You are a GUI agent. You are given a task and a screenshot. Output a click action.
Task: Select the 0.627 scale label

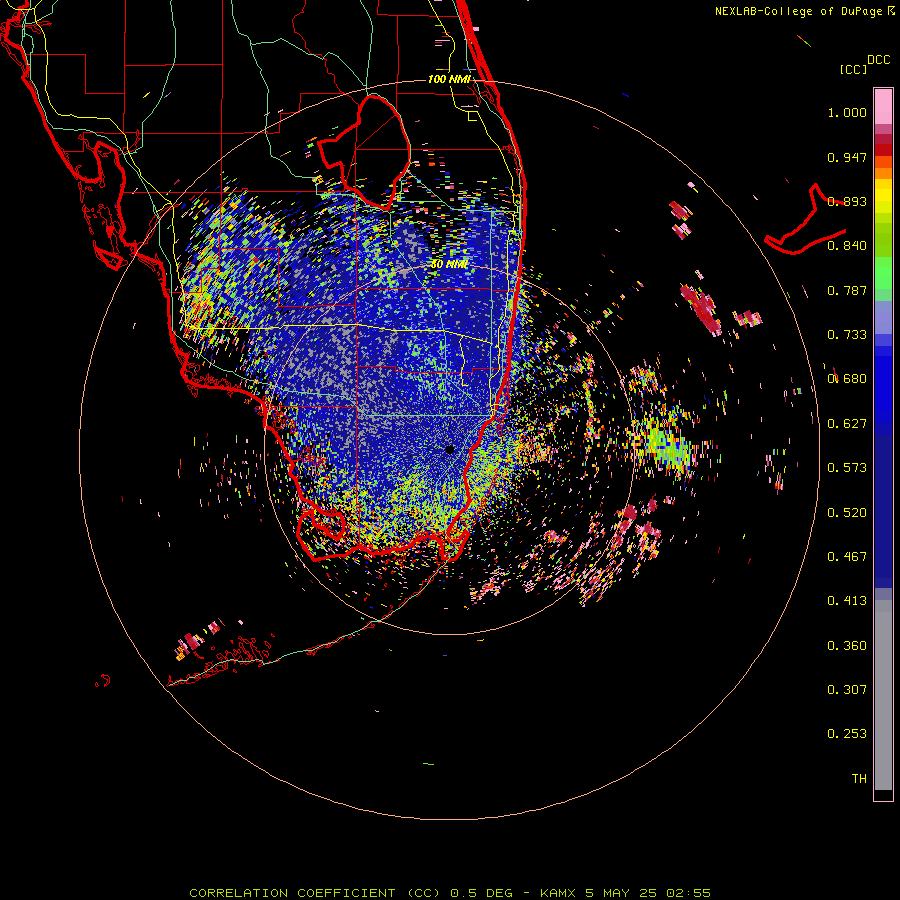click(x=847, y=424)
